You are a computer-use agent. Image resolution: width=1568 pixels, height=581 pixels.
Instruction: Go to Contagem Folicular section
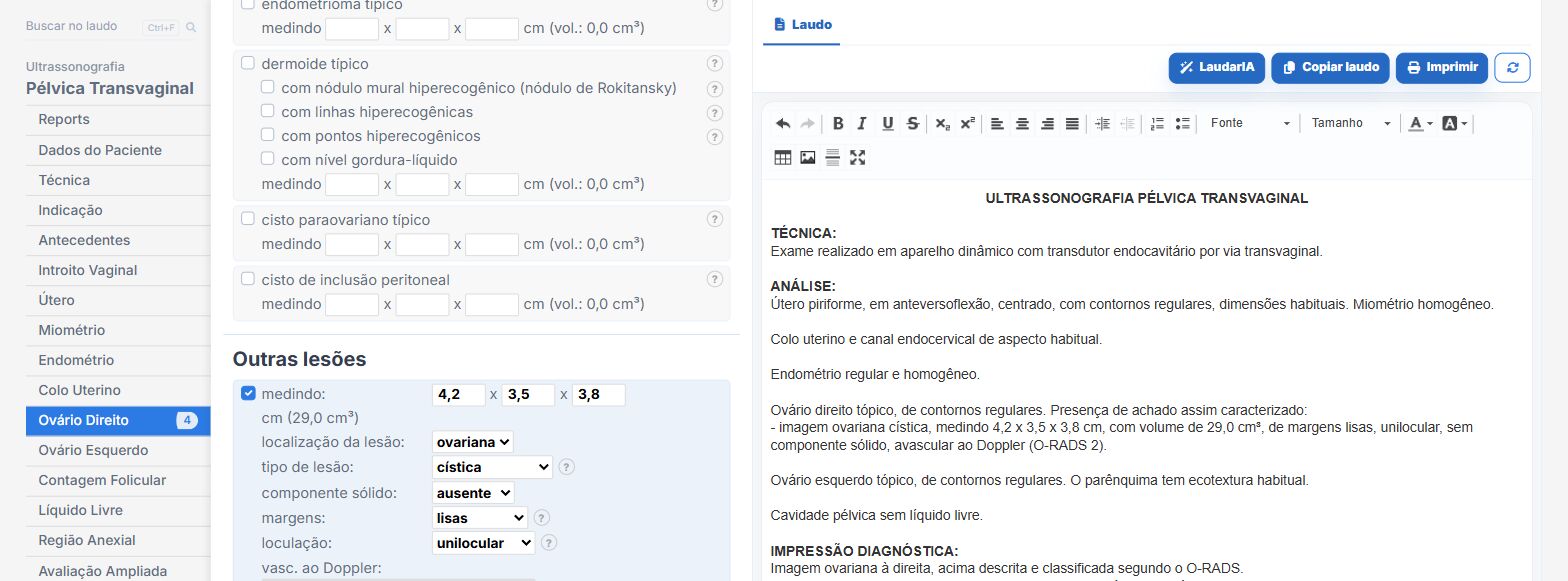(x=118, y=480)
